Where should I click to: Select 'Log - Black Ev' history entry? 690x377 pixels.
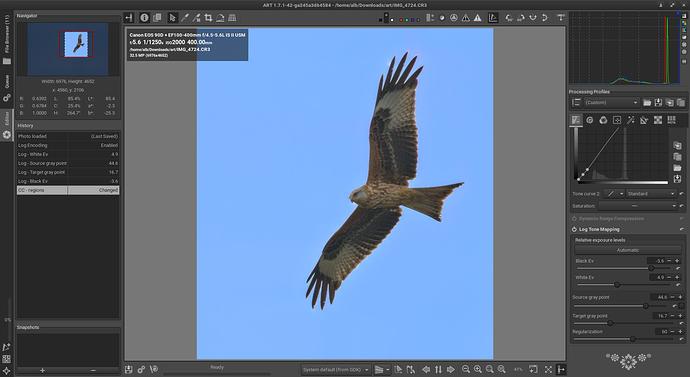click(68, 181)
